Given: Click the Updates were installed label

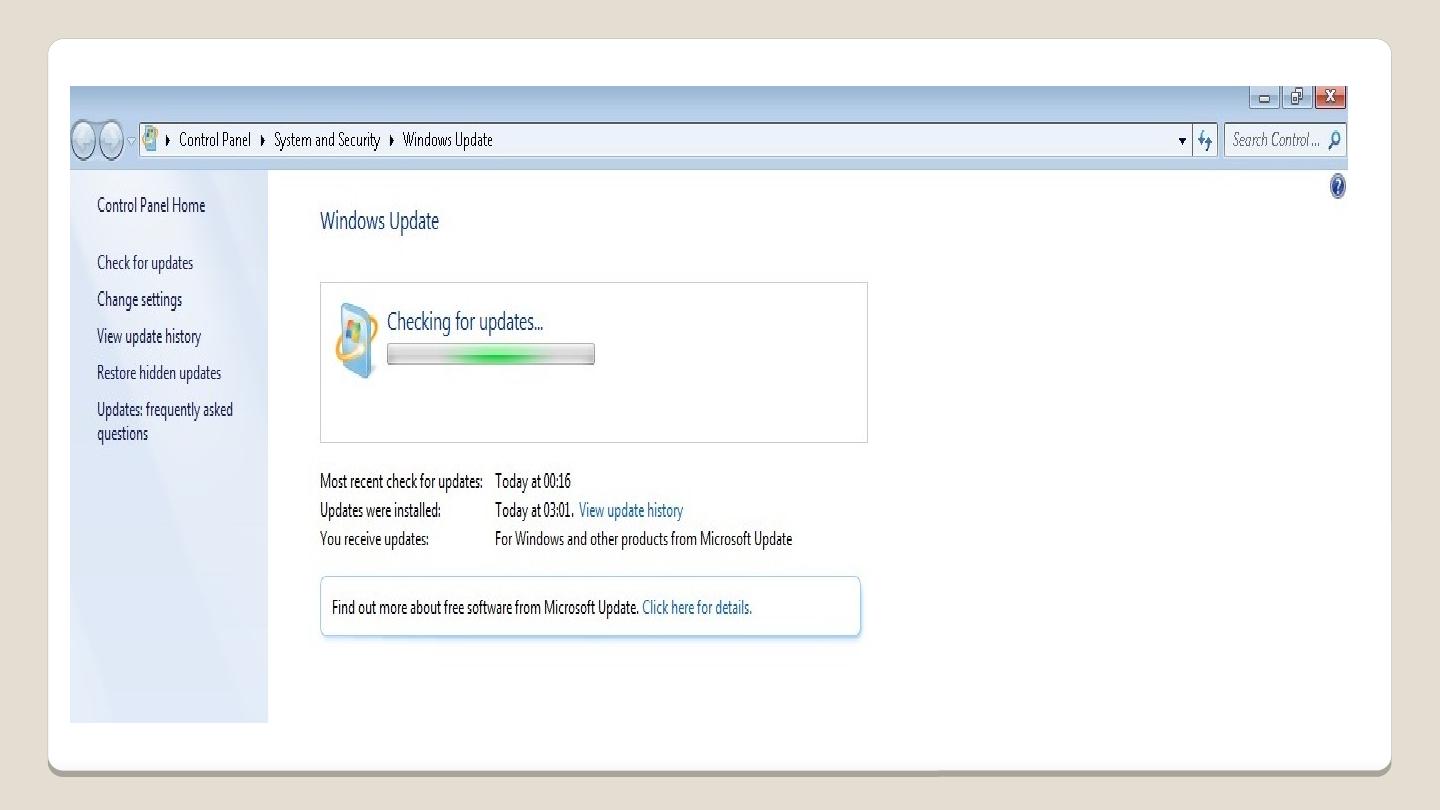Looking at the screenshot, I should pyautogui.click(x=380, y=510).
